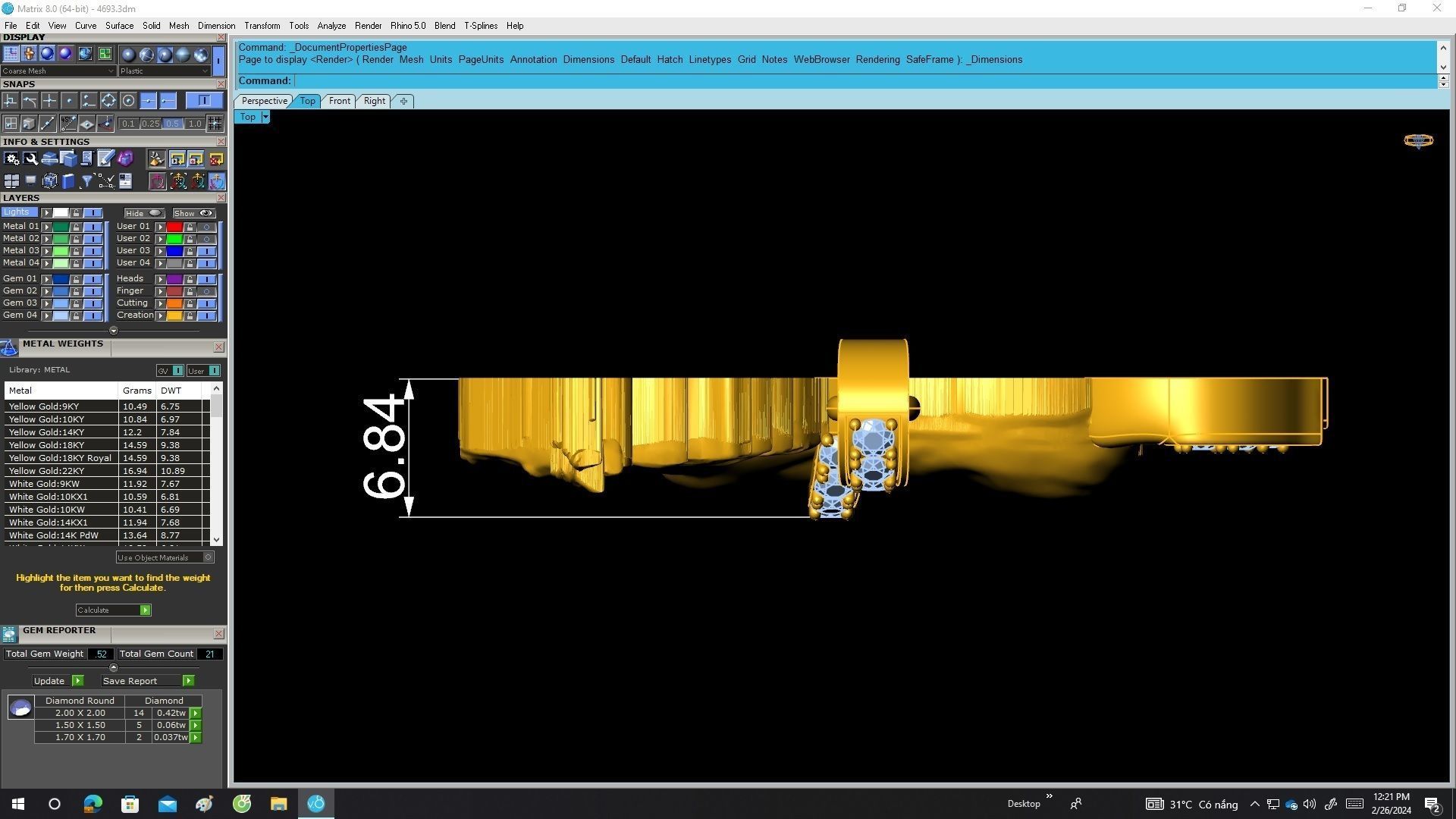Click the wrench search icon in Info & Settings
Viewport: 1456px width, 819px height.
tap(30, 158)
